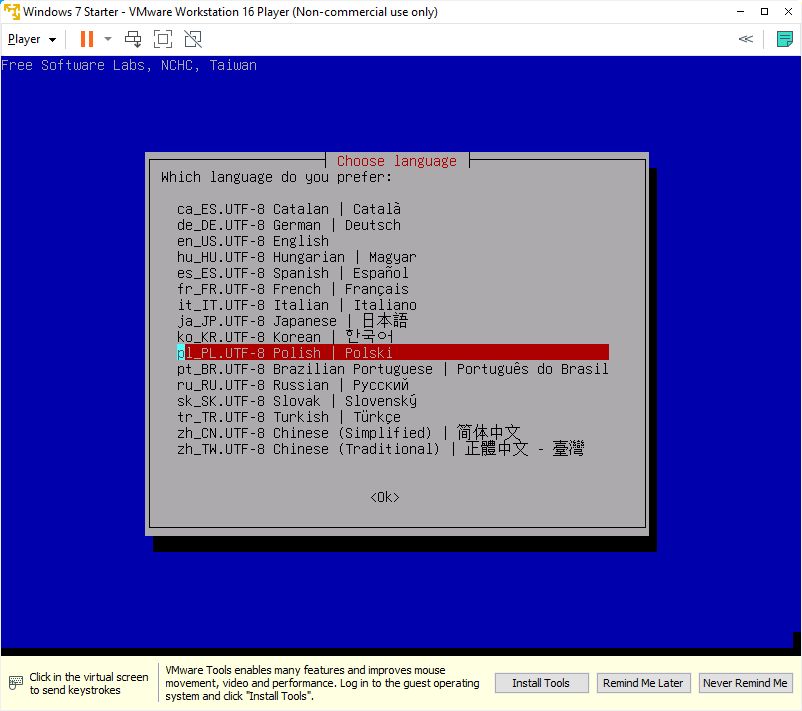Pause the virtual machine
Image resolution: width=802 pixels, height=711 pixels.
tap(86, 39)
